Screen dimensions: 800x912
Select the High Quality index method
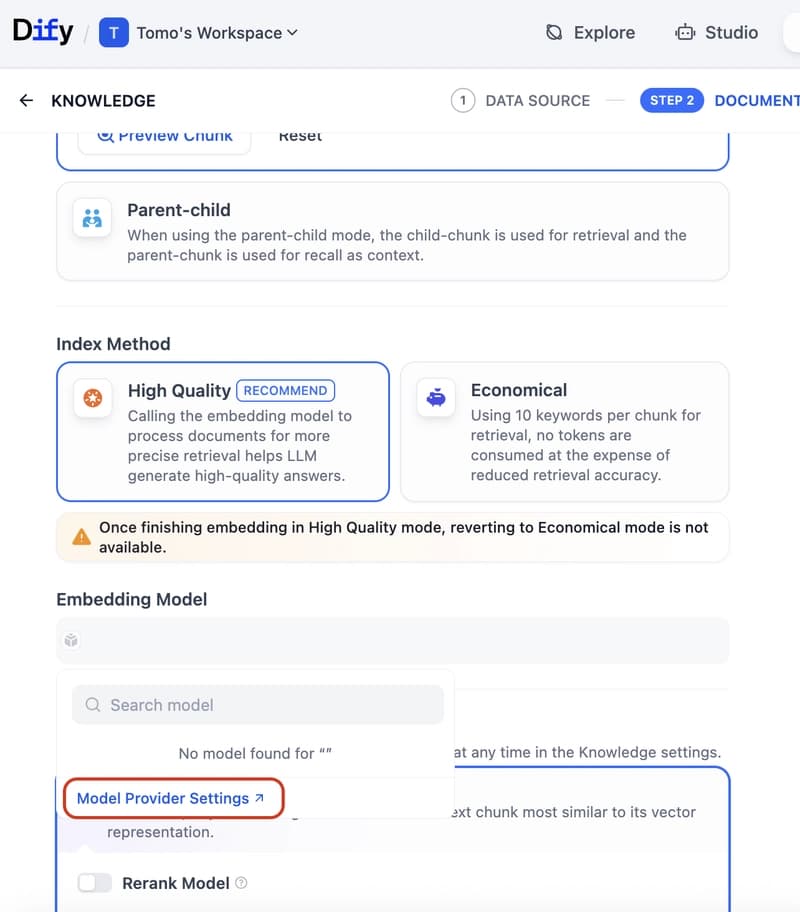click(x=222, y=430)
